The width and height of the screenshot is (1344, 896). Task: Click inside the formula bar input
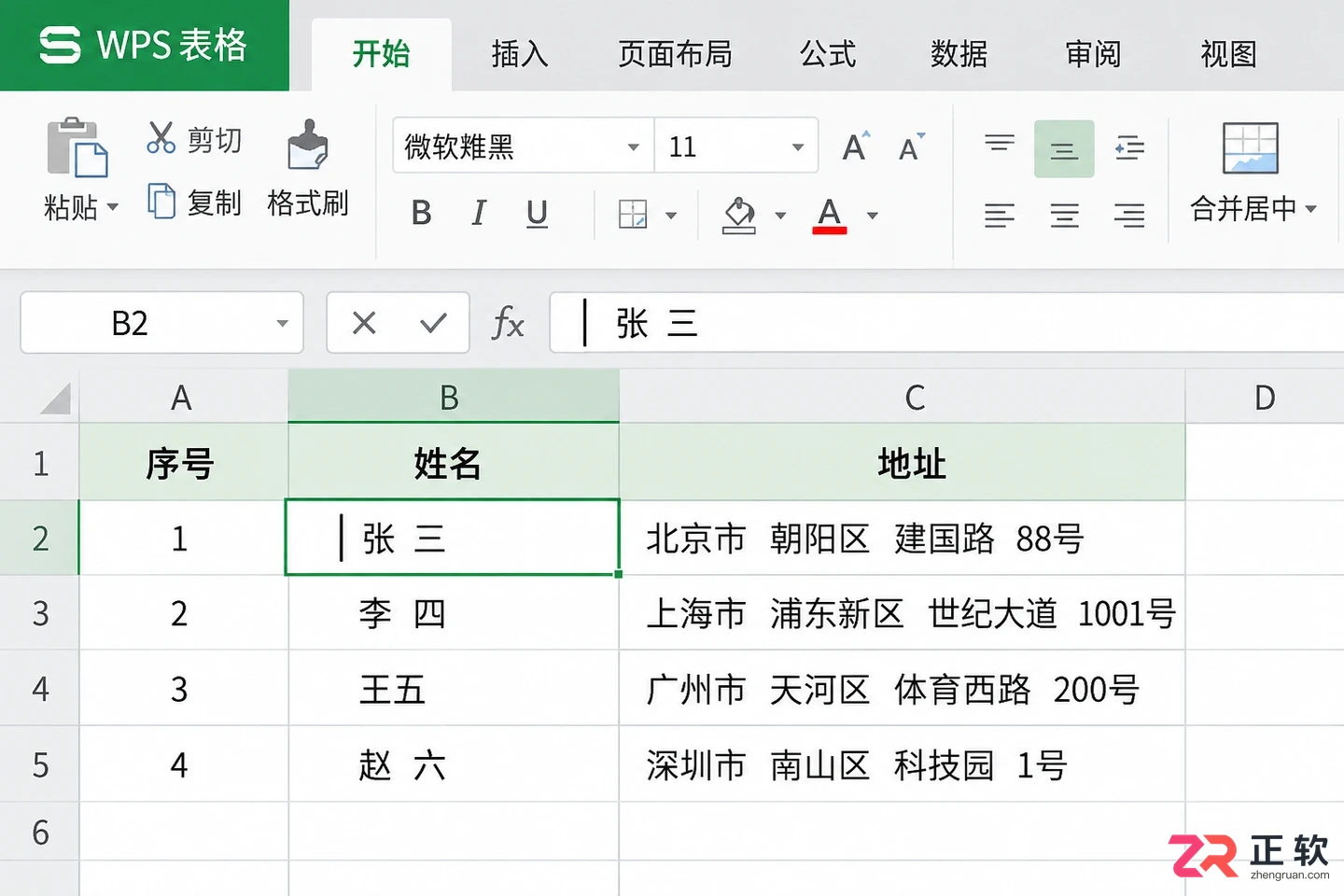coord(946,323)
